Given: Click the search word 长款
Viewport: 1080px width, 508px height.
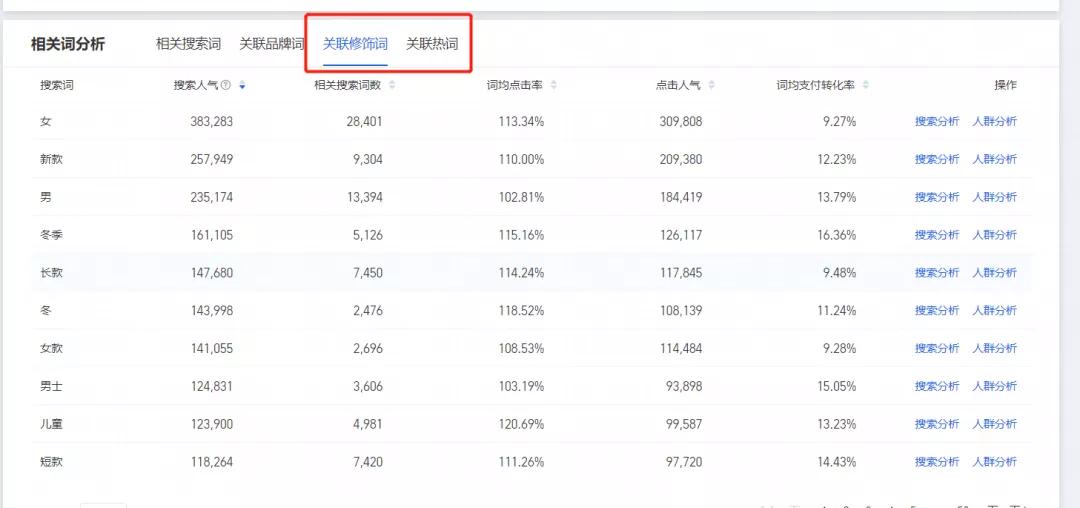Looking at the screenshot, I should tap(52, 273).
